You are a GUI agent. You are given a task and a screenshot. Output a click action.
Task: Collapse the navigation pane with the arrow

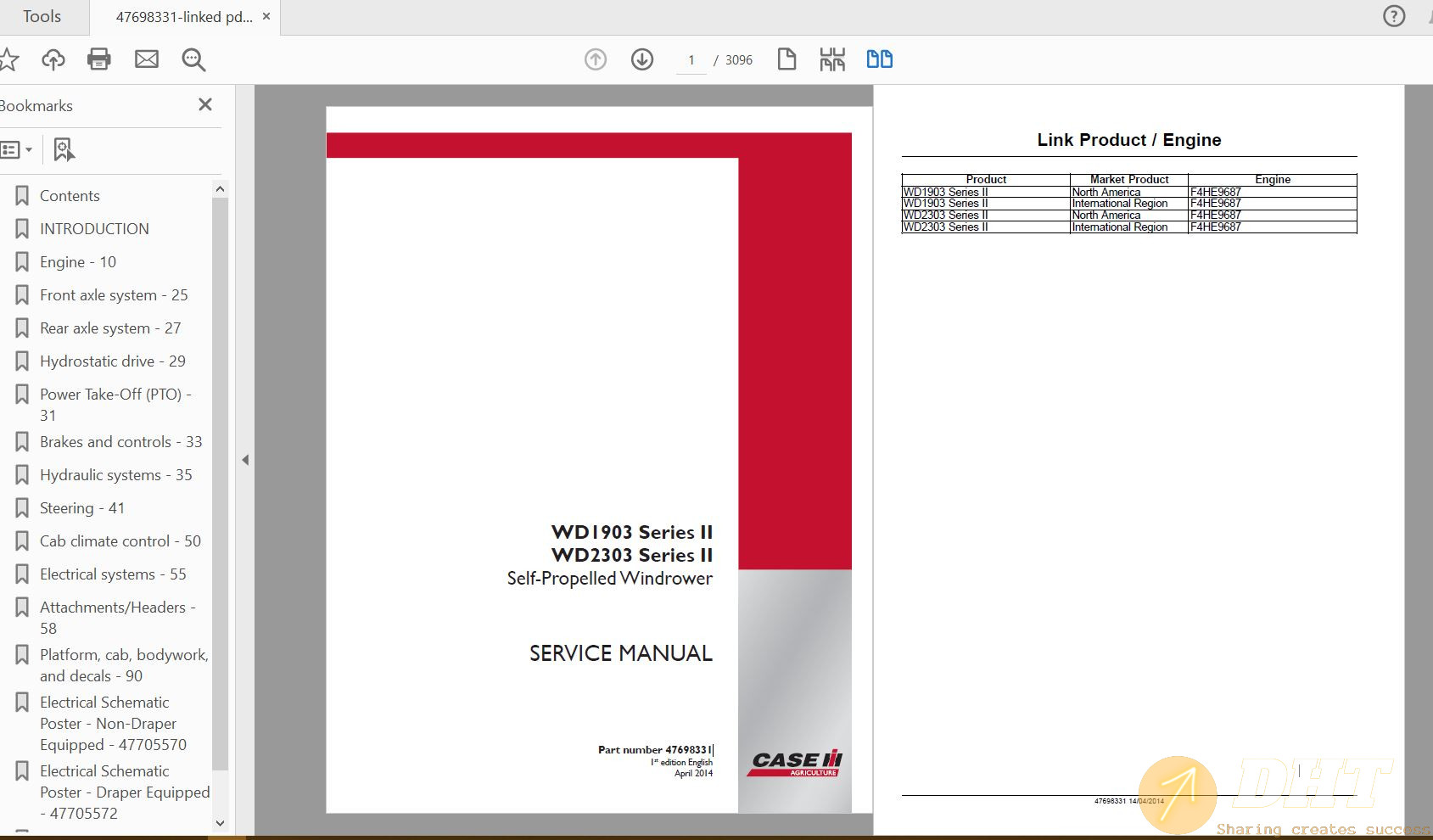coord(245,460)
